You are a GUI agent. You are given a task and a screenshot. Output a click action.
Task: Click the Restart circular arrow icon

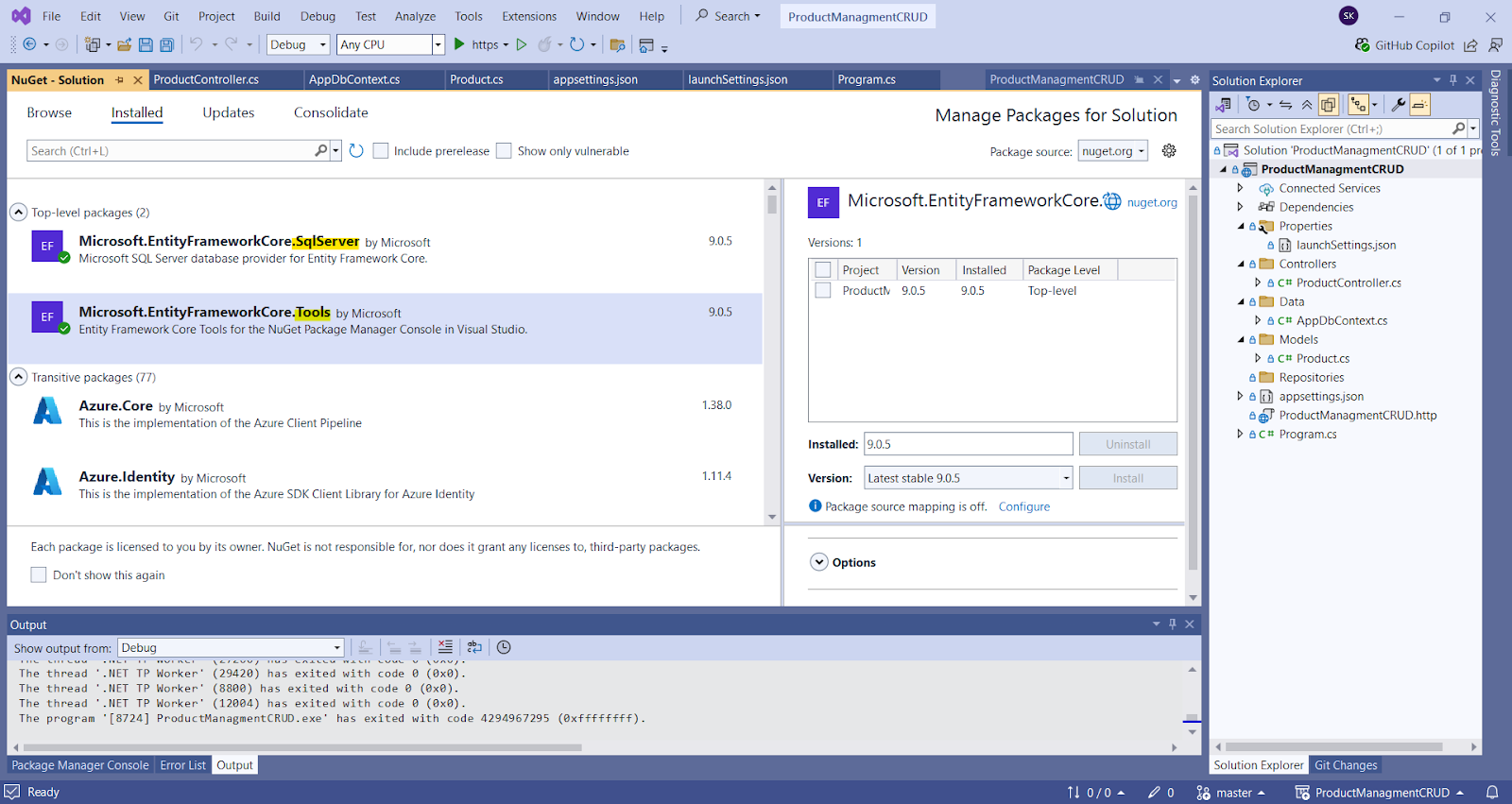pyautogui.click(x=576, y=44)
